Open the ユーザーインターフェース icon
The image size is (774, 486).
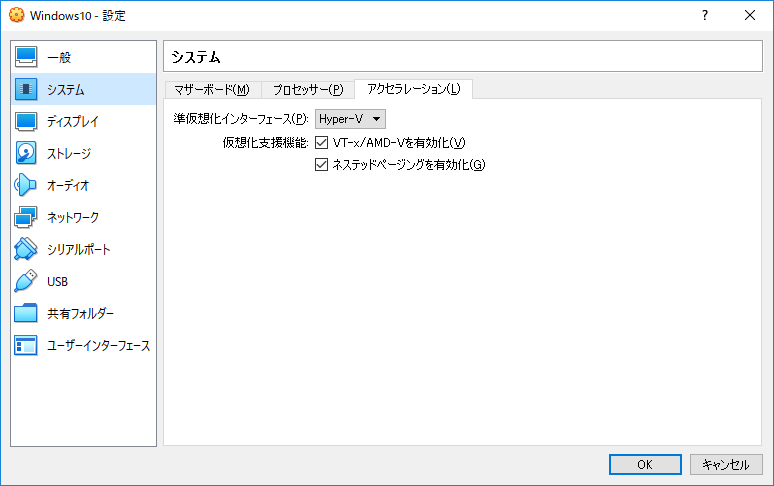coord(26,345)
